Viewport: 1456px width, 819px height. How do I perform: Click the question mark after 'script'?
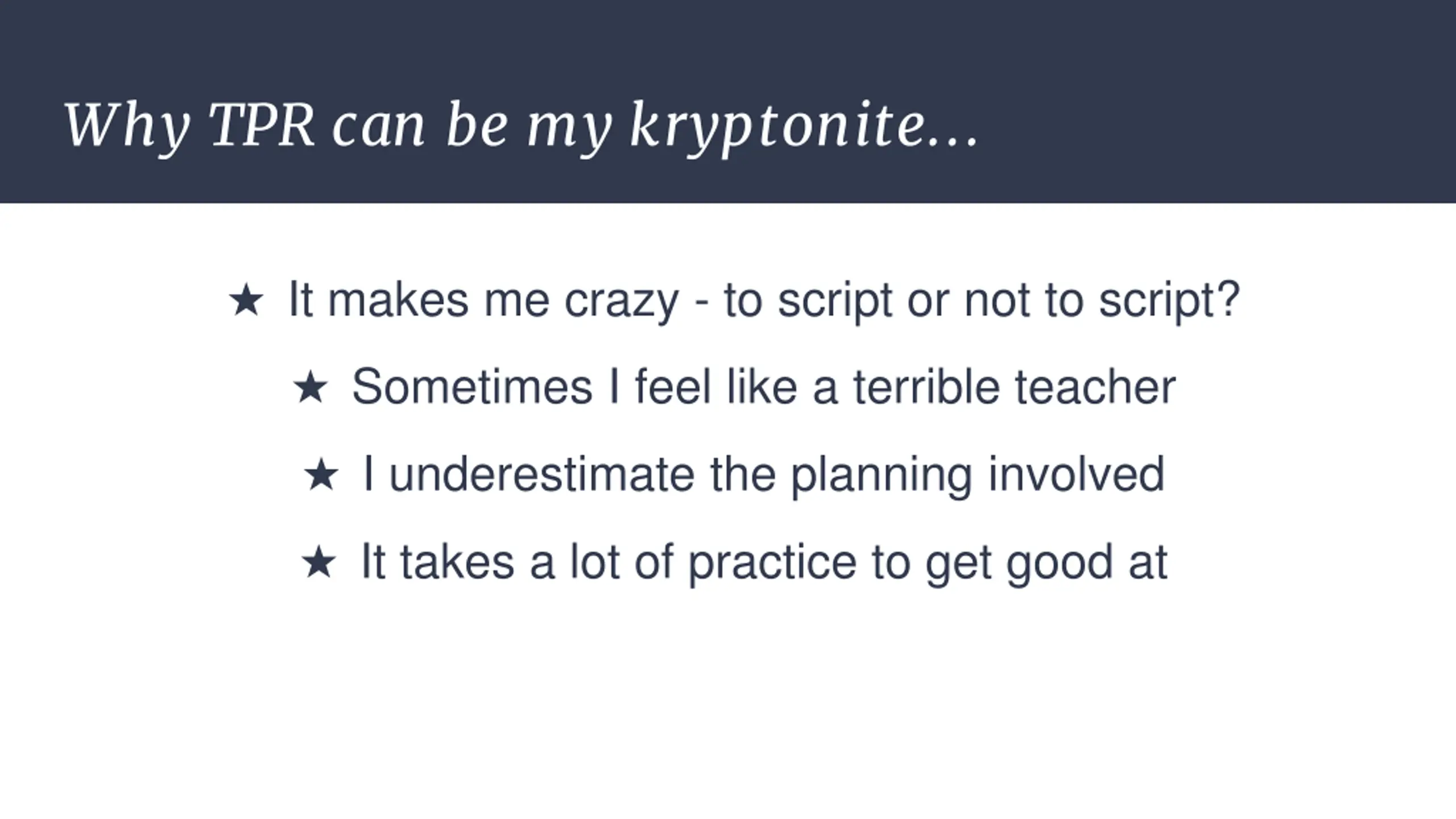pyautogui.click(x=1228, y=298)
